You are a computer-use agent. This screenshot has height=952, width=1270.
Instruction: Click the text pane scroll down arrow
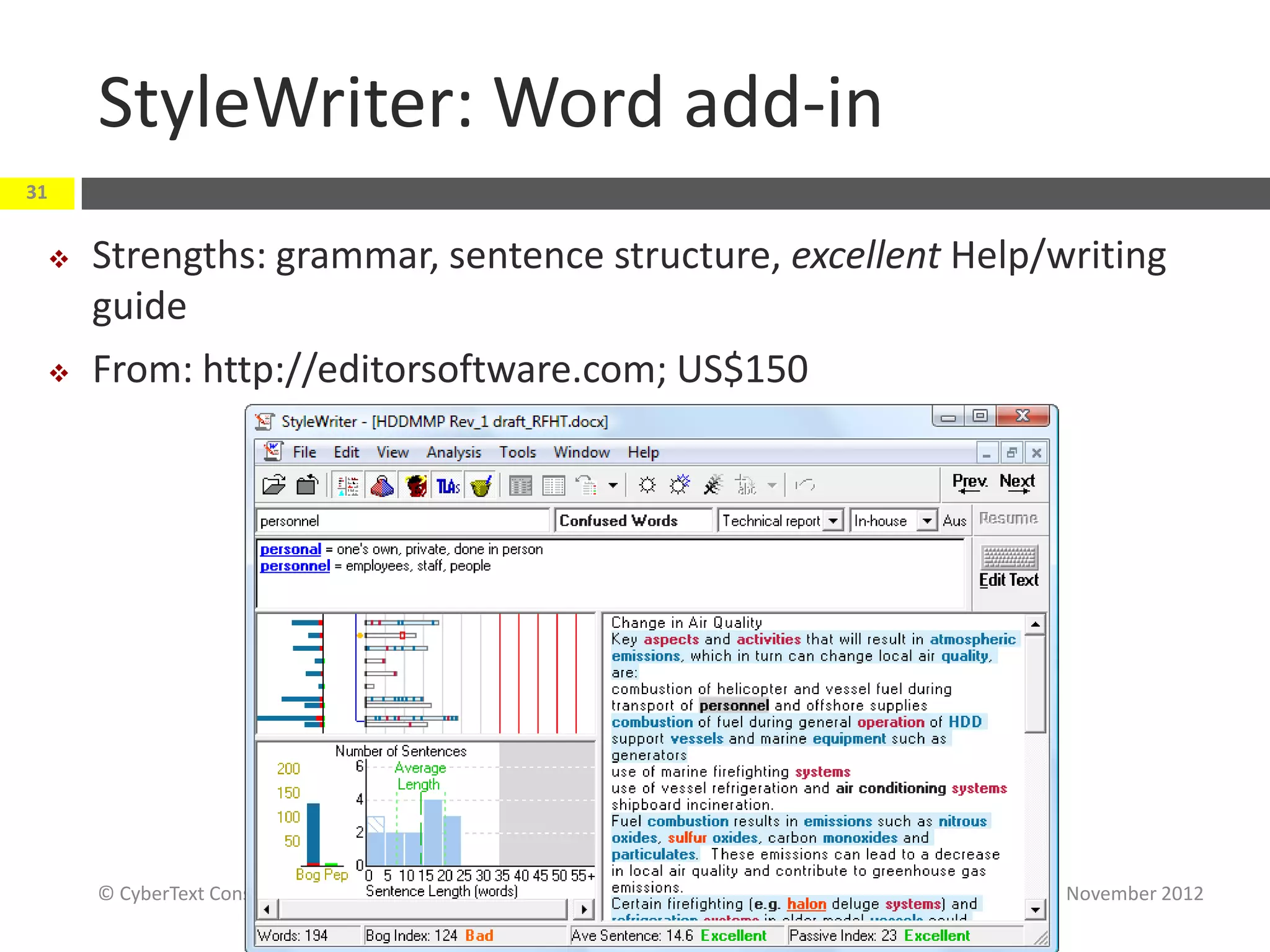click(1036, 910)
